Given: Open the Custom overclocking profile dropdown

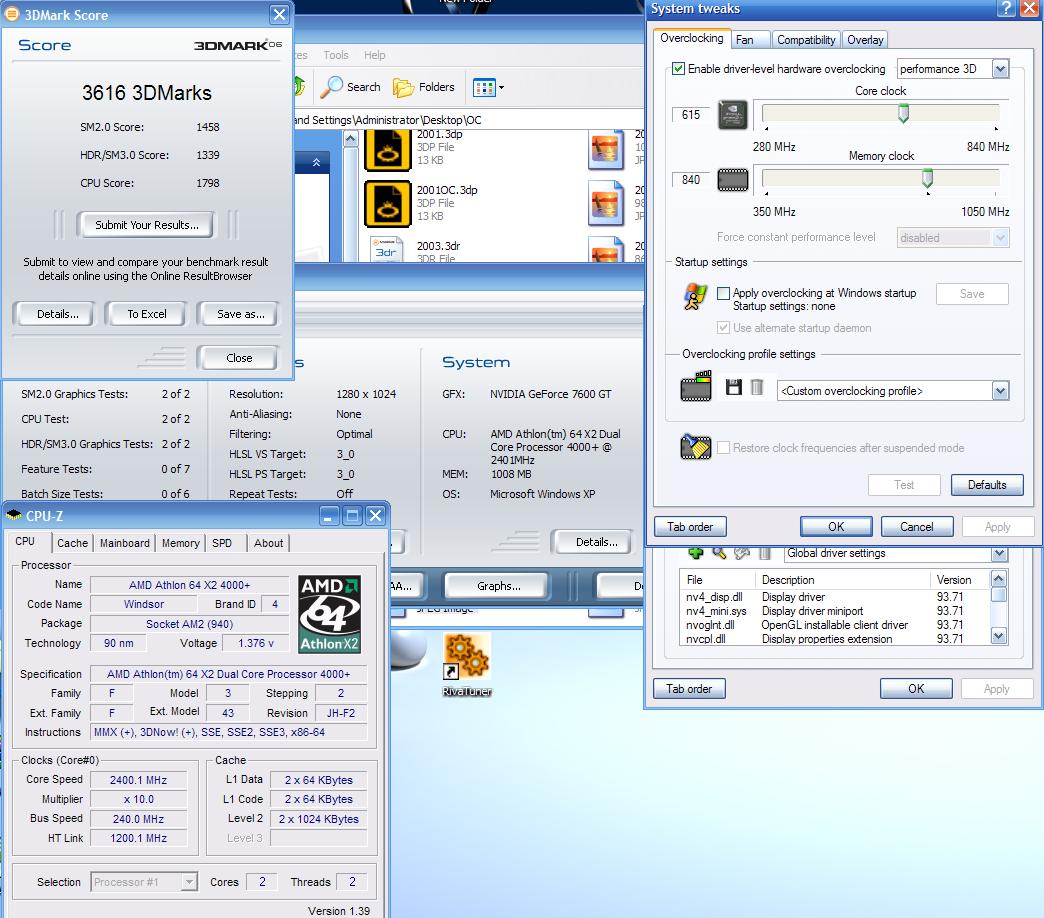Looking at the screenshot, I should coord(1000,391).
